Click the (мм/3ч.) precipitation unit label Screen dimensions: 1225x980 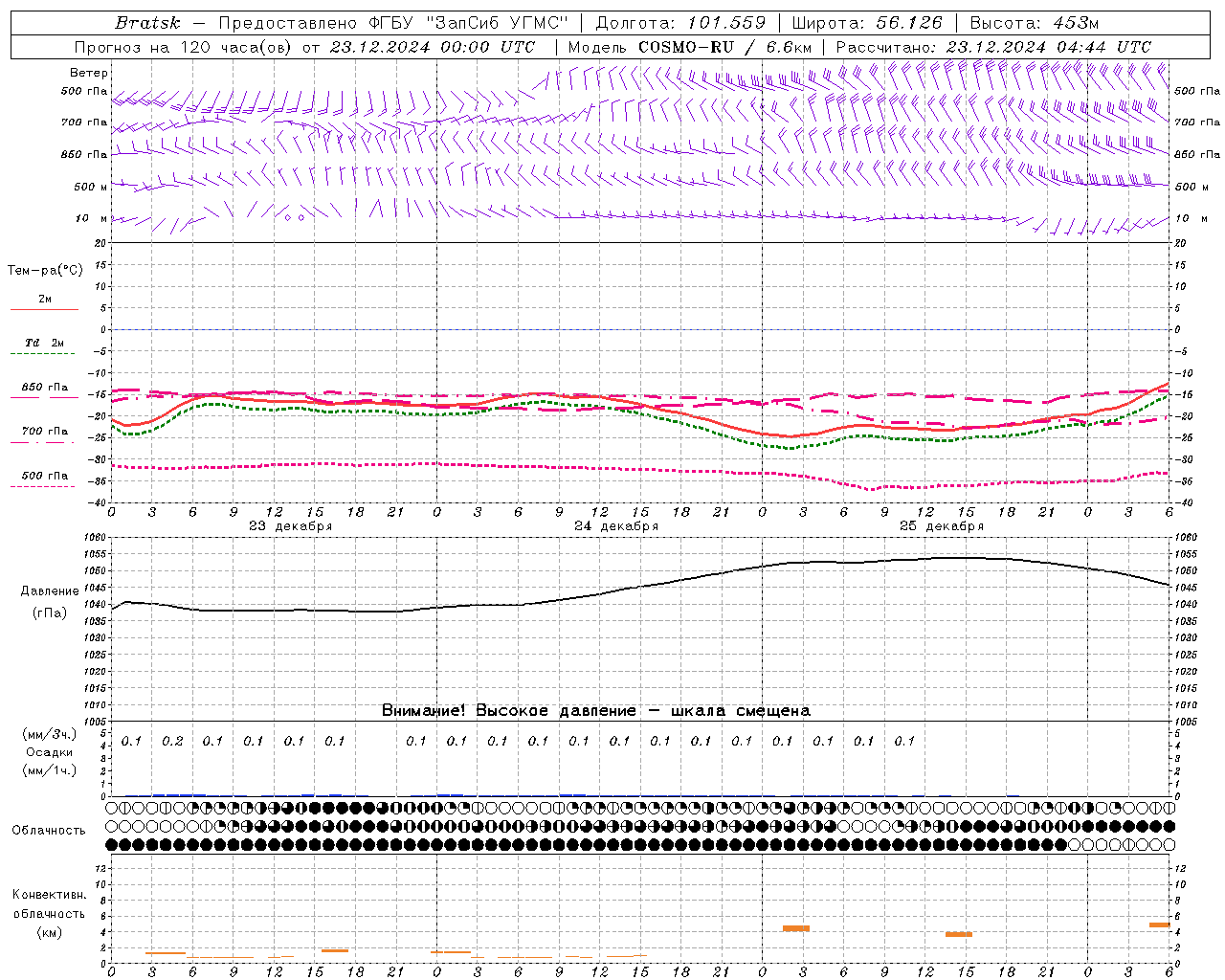coord(50,734)
